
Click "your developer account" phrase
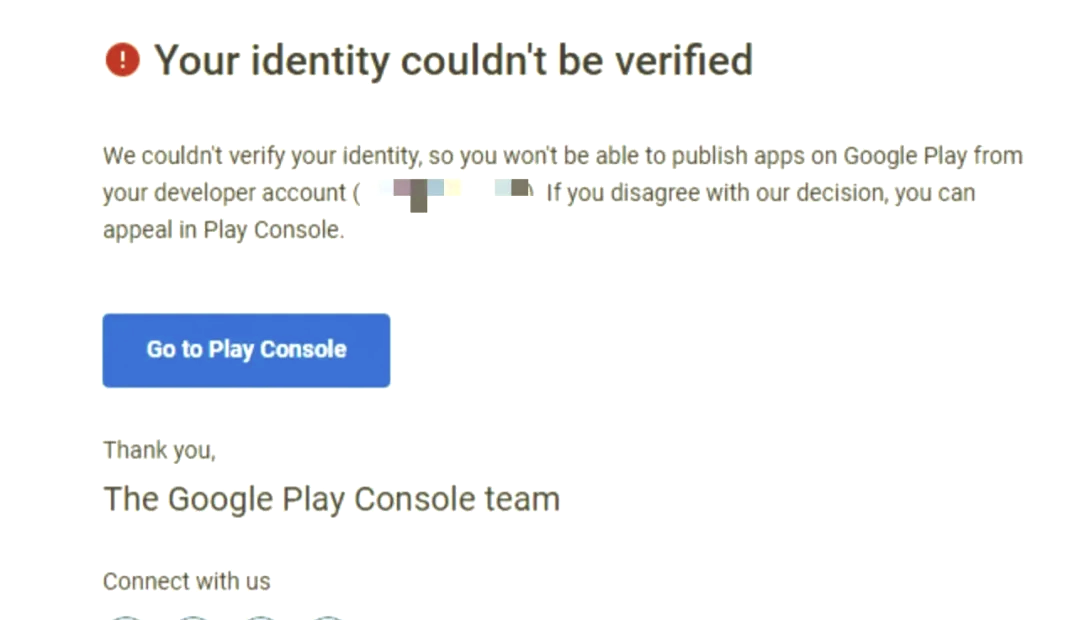pyautogui.click(x=225, y=194)
